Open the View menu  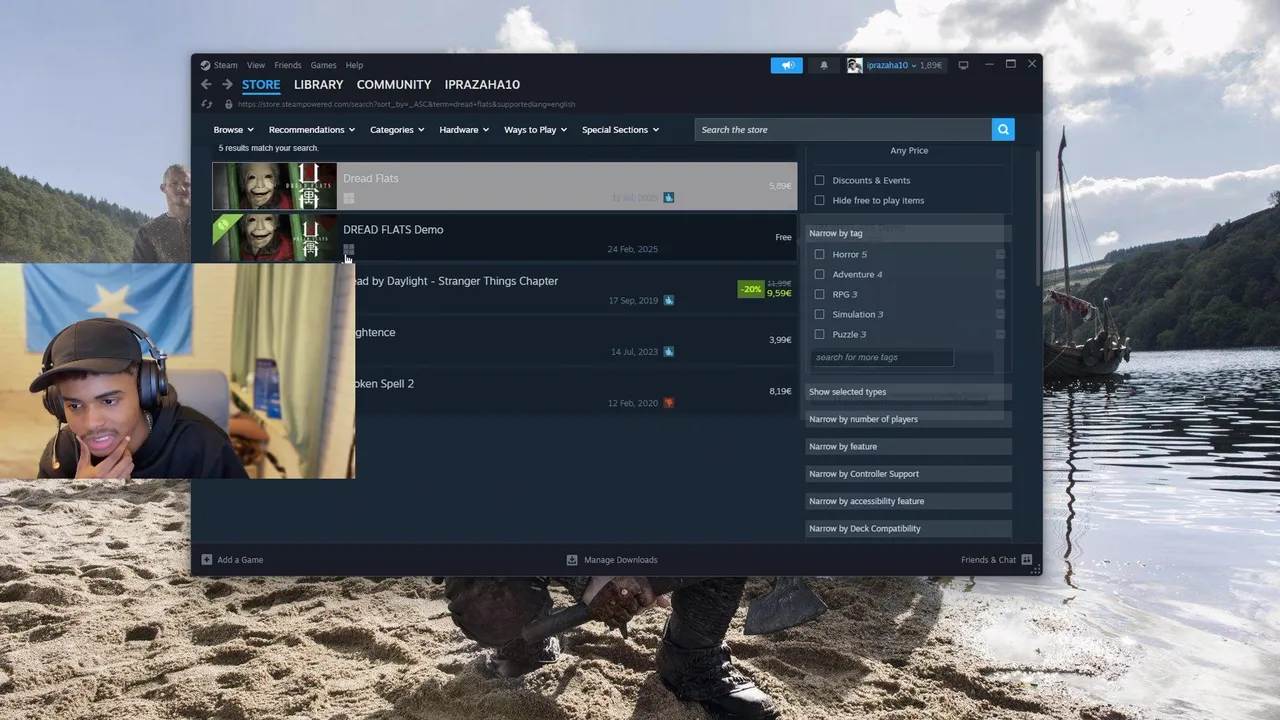[x=256, y=65]
